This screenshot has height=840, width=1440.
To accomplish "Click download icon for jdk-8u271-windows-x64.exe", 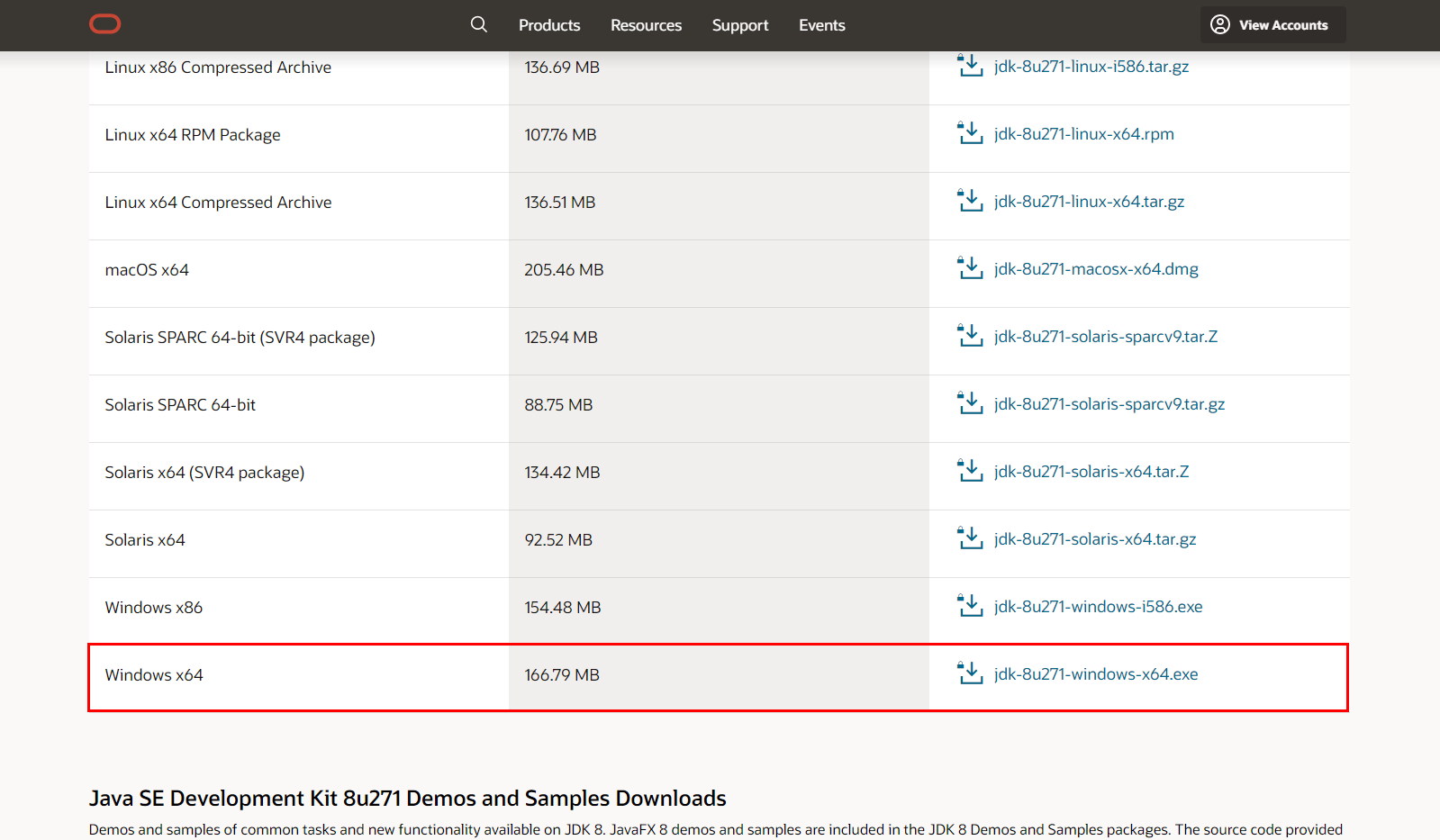I will point(970,673).
